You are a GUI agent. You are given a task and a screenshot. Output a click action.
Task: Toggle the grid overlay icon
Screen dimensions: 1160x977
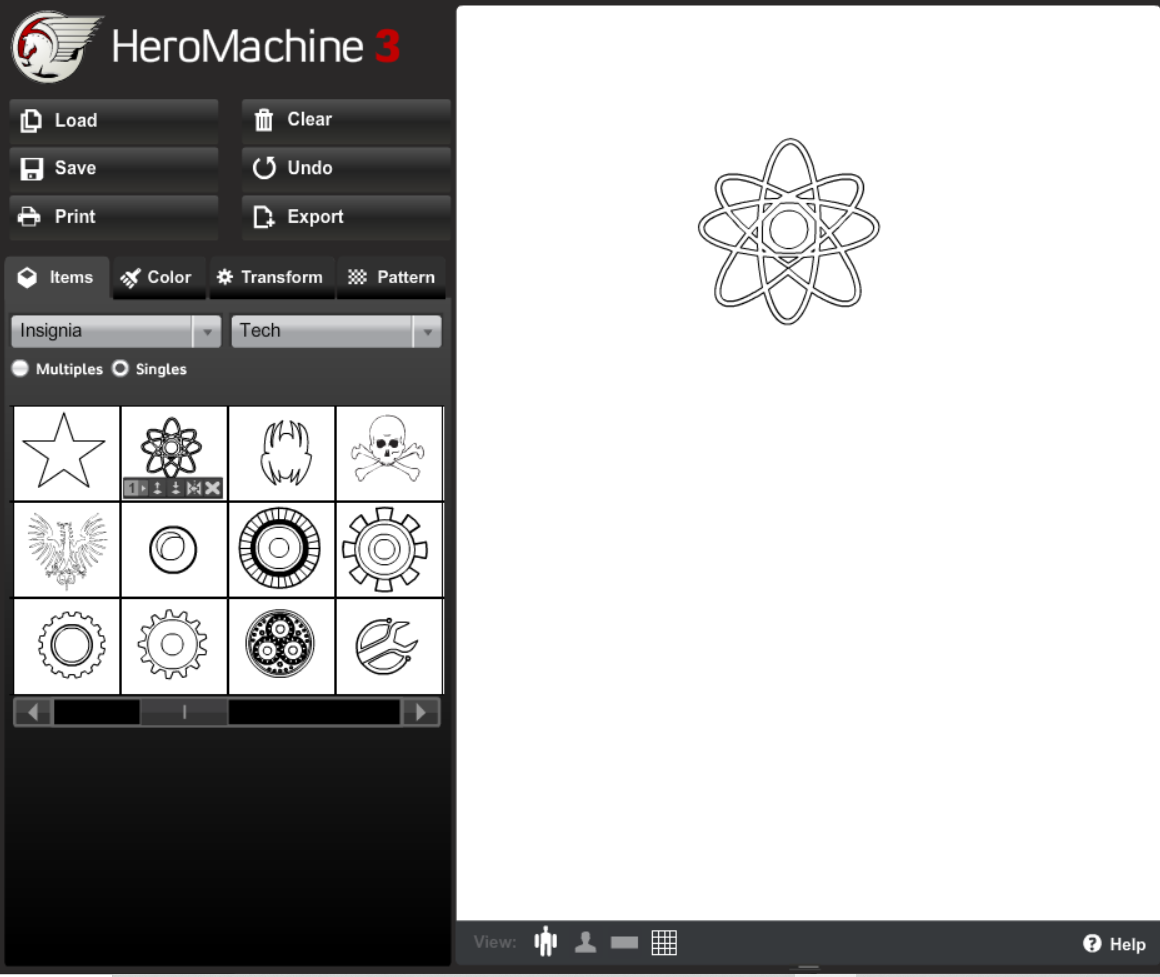pos(664,942)
